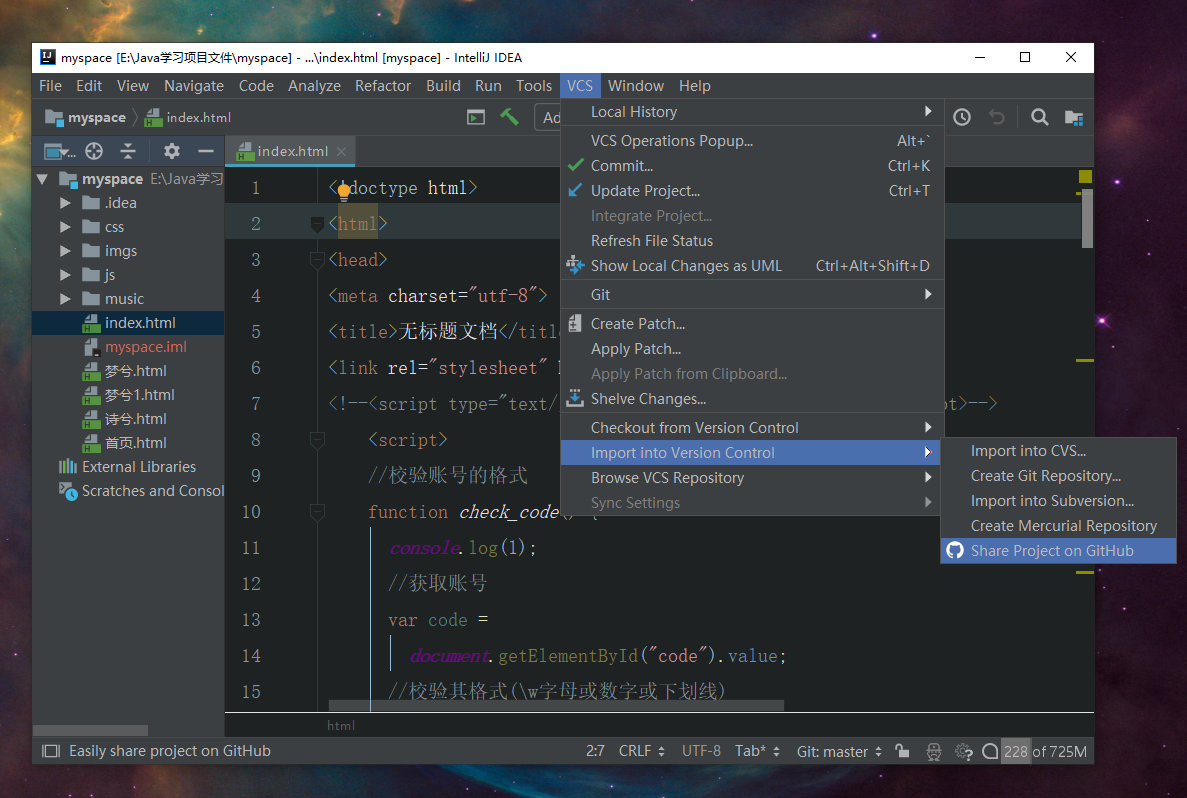The height and width of the screenshot is (798, 1187).
Task: Open Project view selector dropdown
Action: point(60,151)
